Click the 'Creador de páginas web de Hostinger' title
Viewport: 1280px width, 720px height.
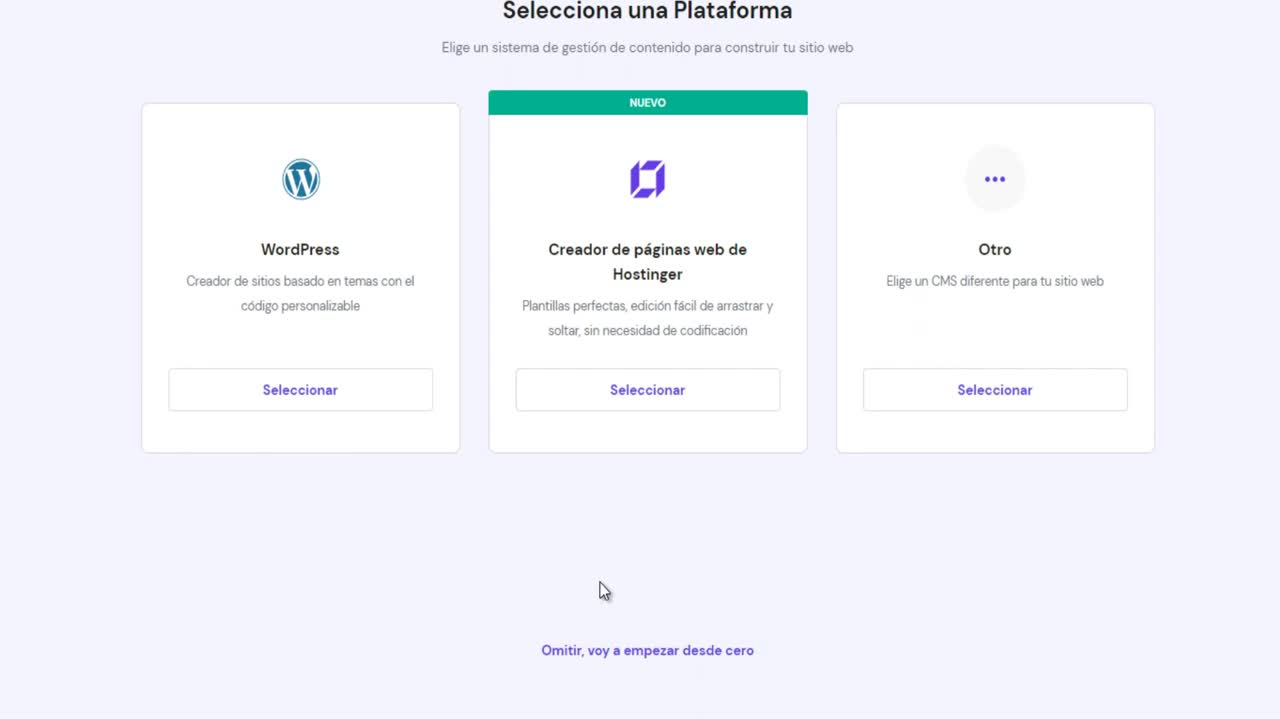647,262
